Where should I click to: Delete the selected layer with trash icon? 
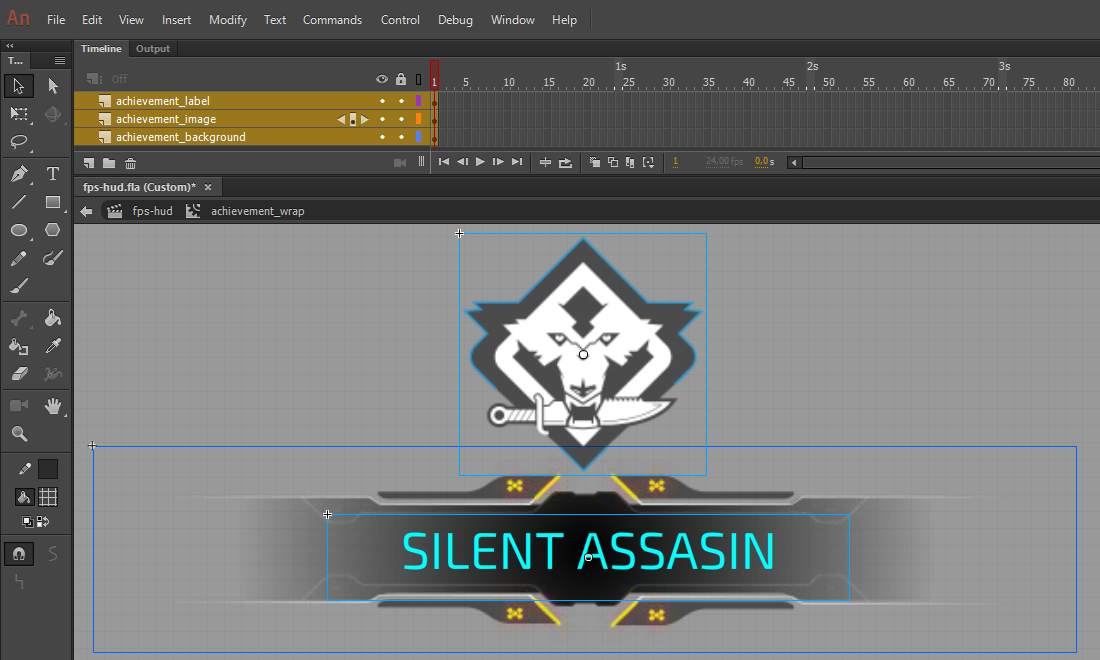pos(130,163)
